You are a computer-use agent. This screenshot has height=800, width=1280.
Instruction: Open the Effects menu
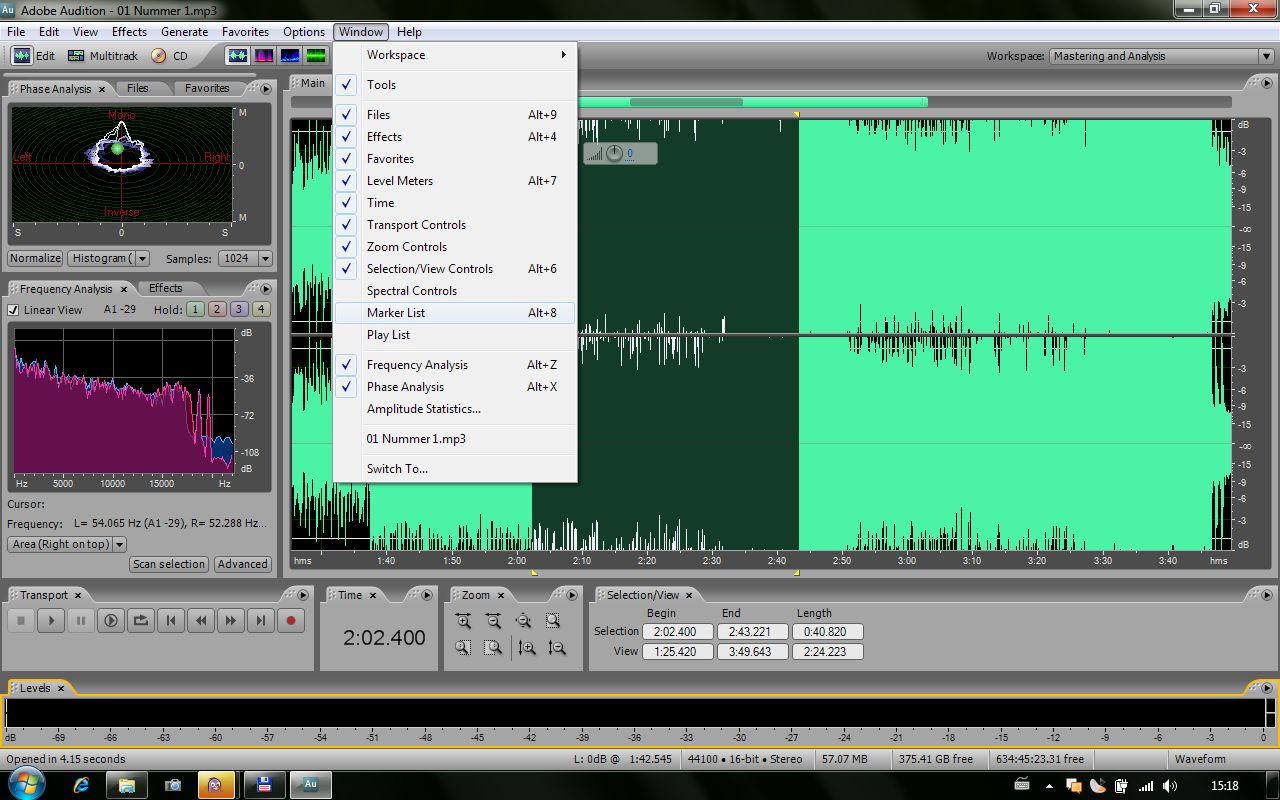129,32
